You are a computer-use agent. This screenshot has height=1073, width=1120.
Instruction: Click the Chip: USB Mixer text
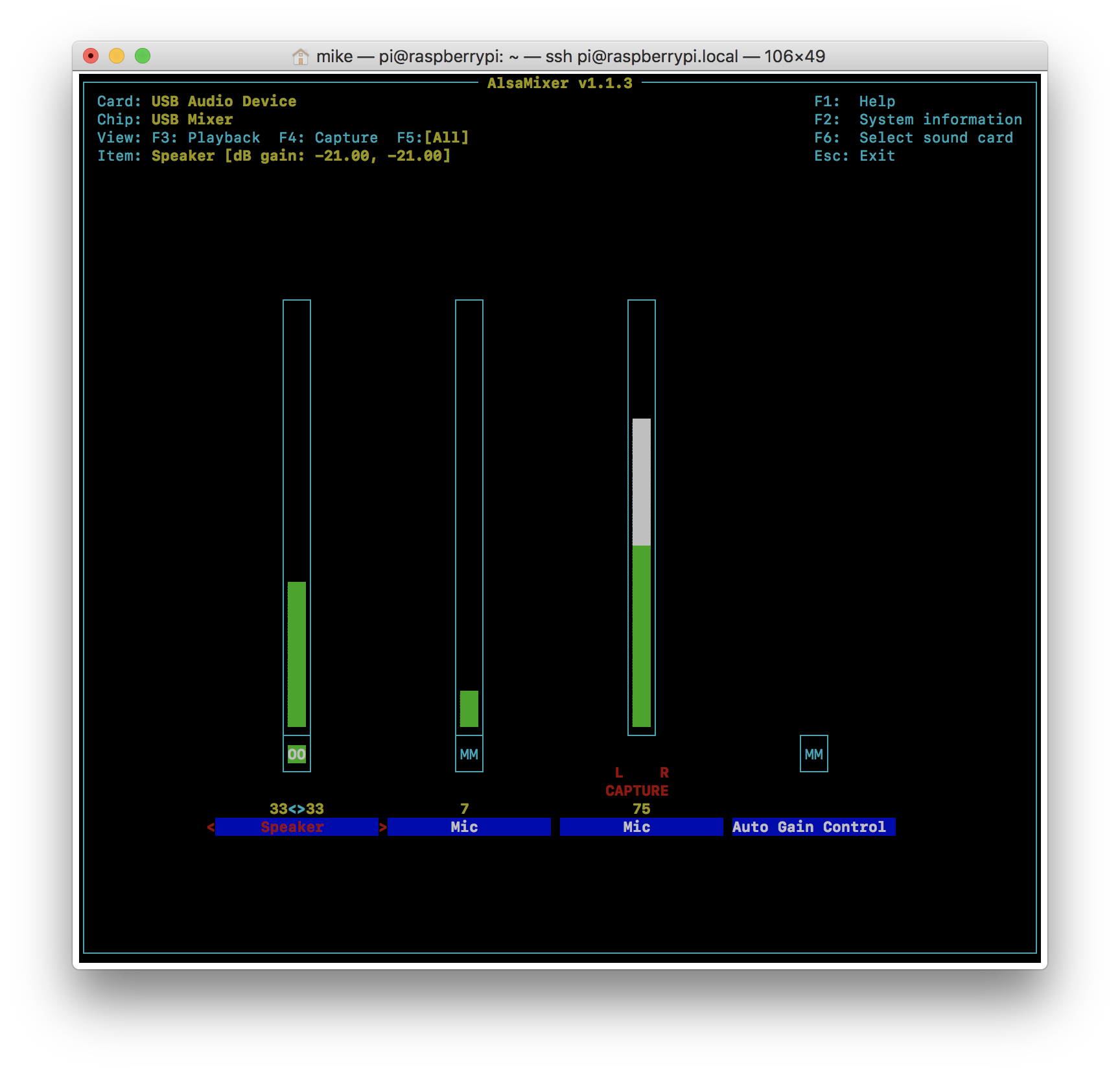[165, 119]
